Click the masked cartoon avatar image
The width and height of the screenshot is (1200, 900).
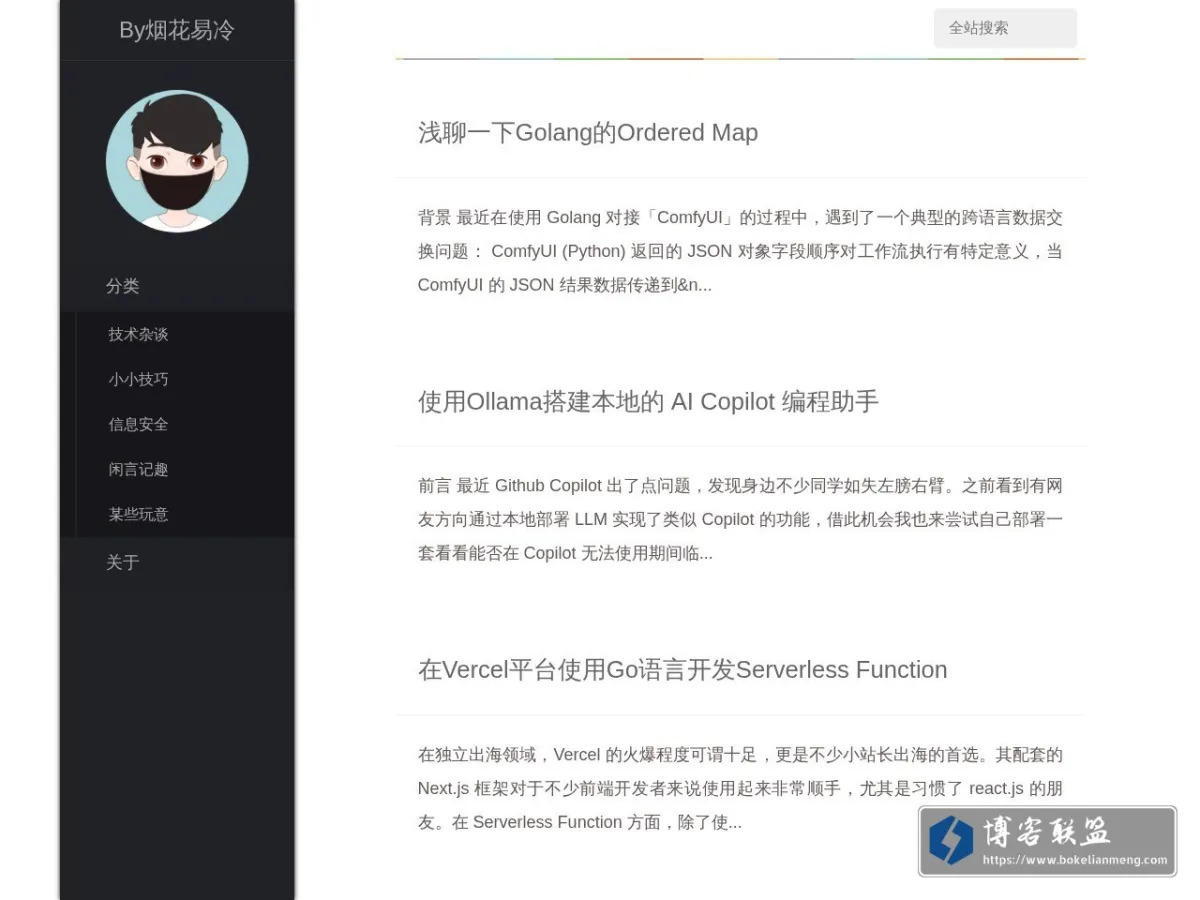point(177,161)
